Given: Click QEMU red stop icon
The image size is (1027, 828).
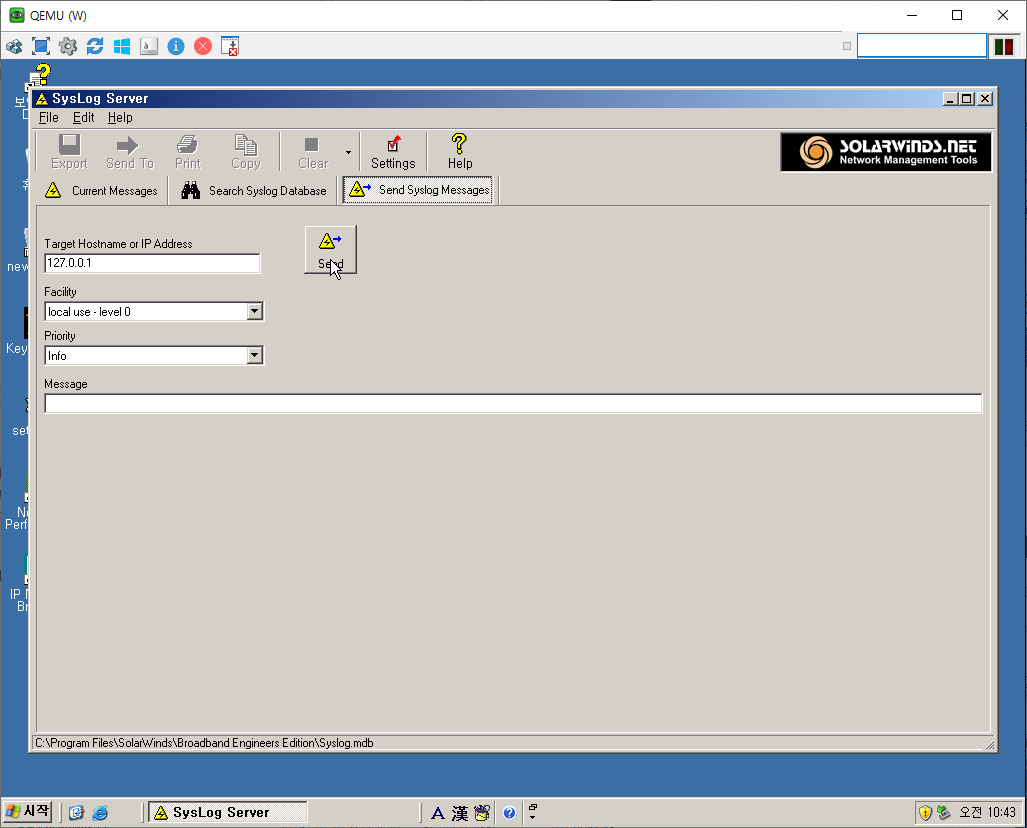Looking at the screenshot, I should click(x=203, y=46).
